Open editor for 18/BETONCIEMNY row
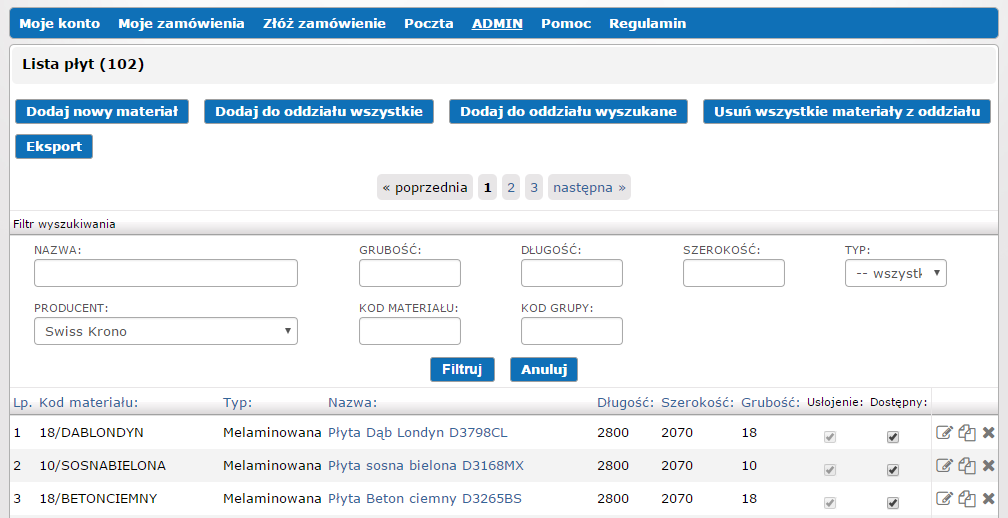The width and height of the screenshot is (1008, 518). 944,498
